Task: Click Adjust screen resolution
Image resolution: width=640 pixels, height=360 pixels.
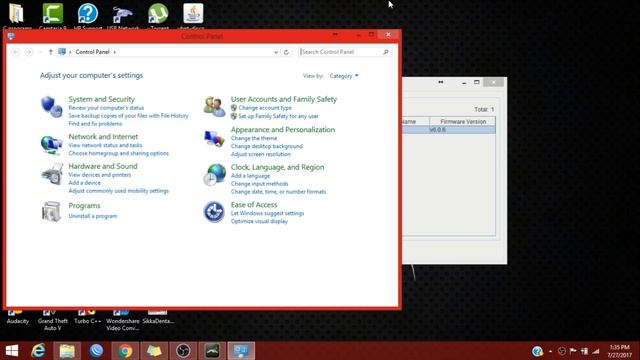Action: click(x=261, y=154)
